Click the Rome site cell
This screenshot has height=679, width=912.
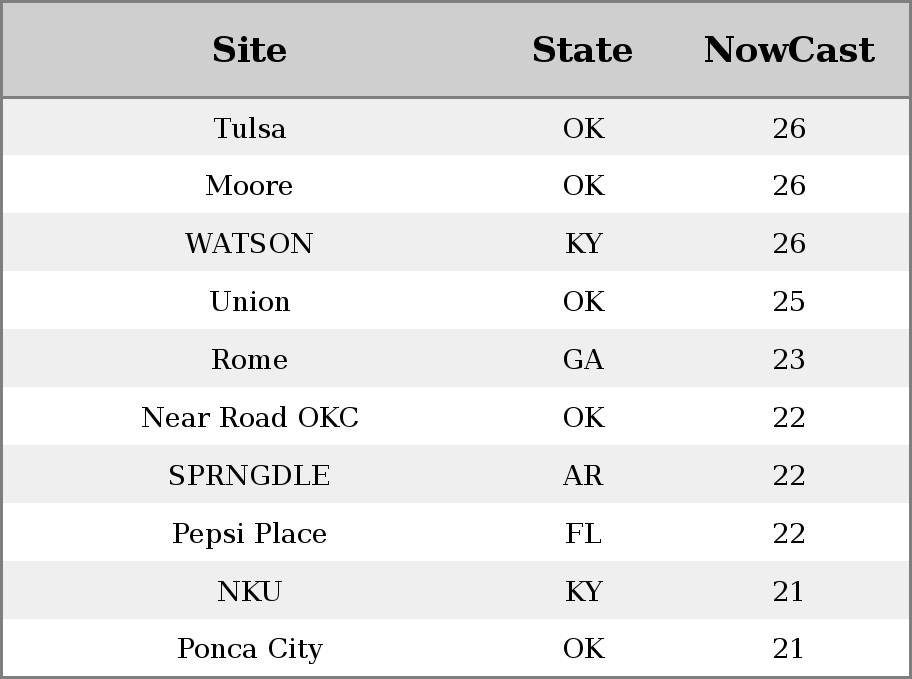(250, 359)
